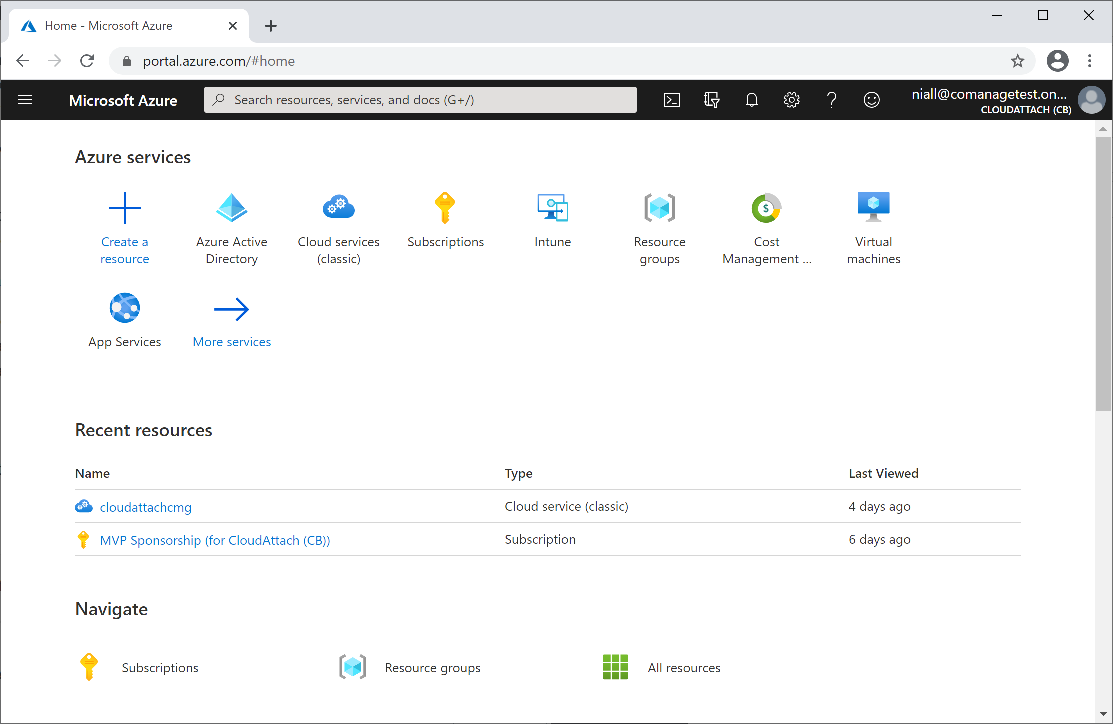Image resolution: width=1113 pixels, height=724 pixels.
Task: Open the Azure portal hamburger menu
Action: [x=25, y=100]
